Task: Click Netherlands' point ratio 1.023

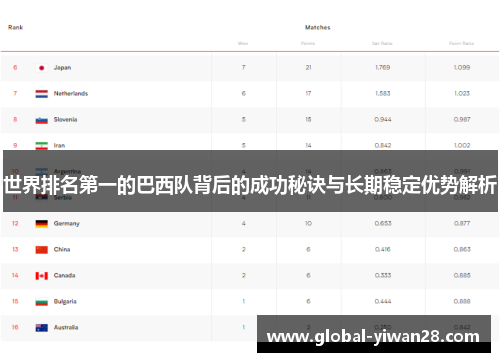Action: (462, 93)
